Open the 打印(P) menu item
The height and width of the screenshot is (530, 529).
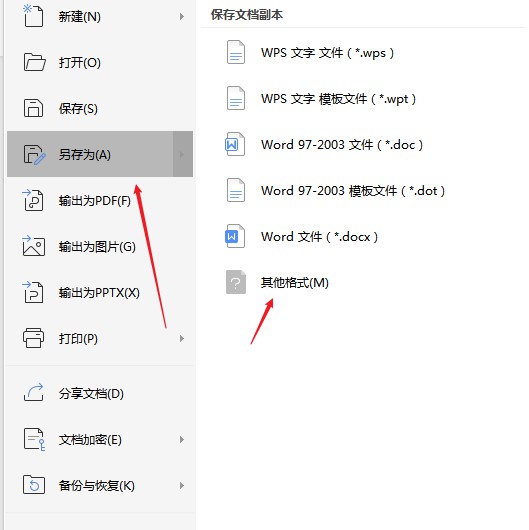[x=100, y=338]
